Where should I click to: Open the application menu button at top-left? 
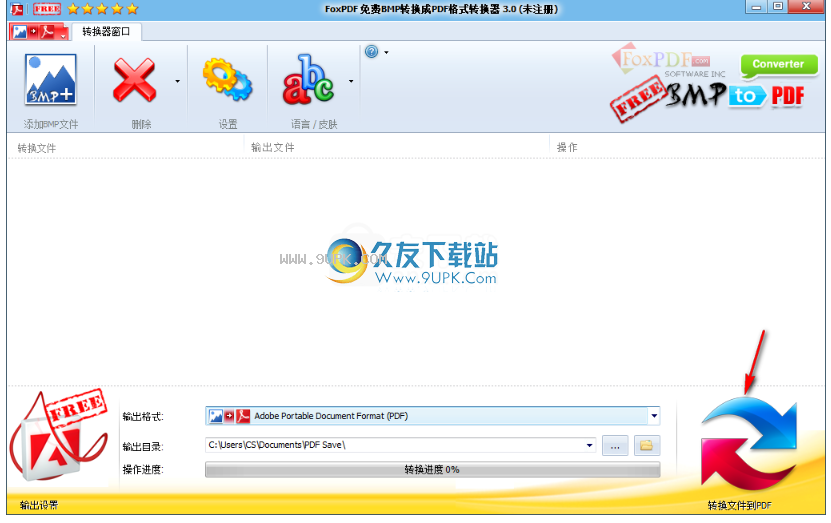tap(39, 32)
